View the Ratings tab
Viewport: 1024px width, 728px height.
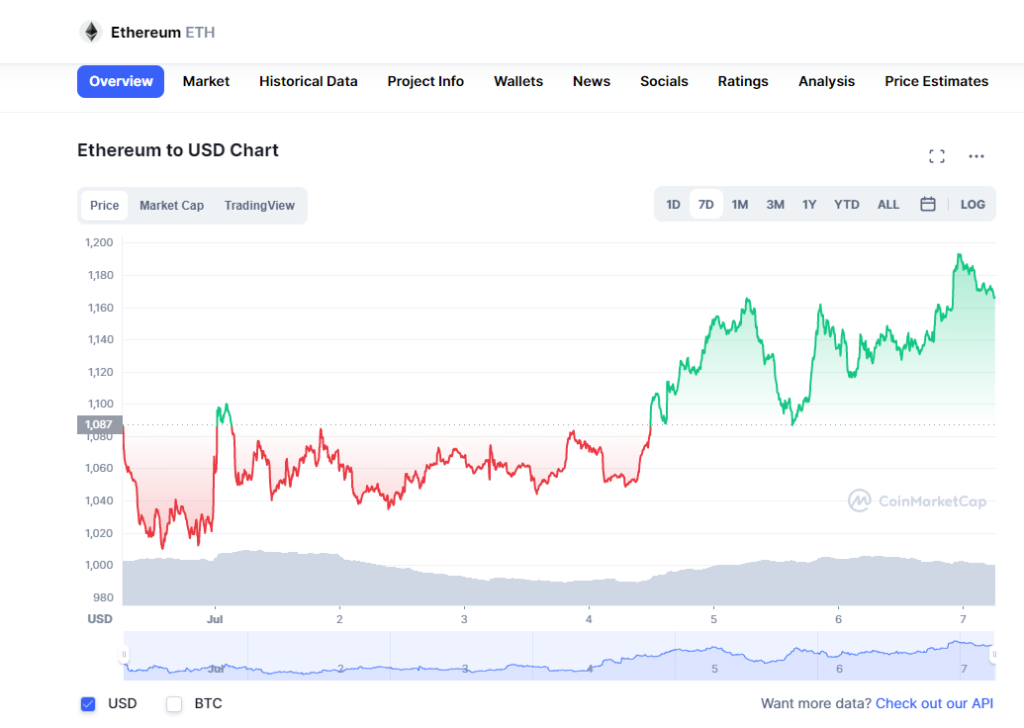743,82
